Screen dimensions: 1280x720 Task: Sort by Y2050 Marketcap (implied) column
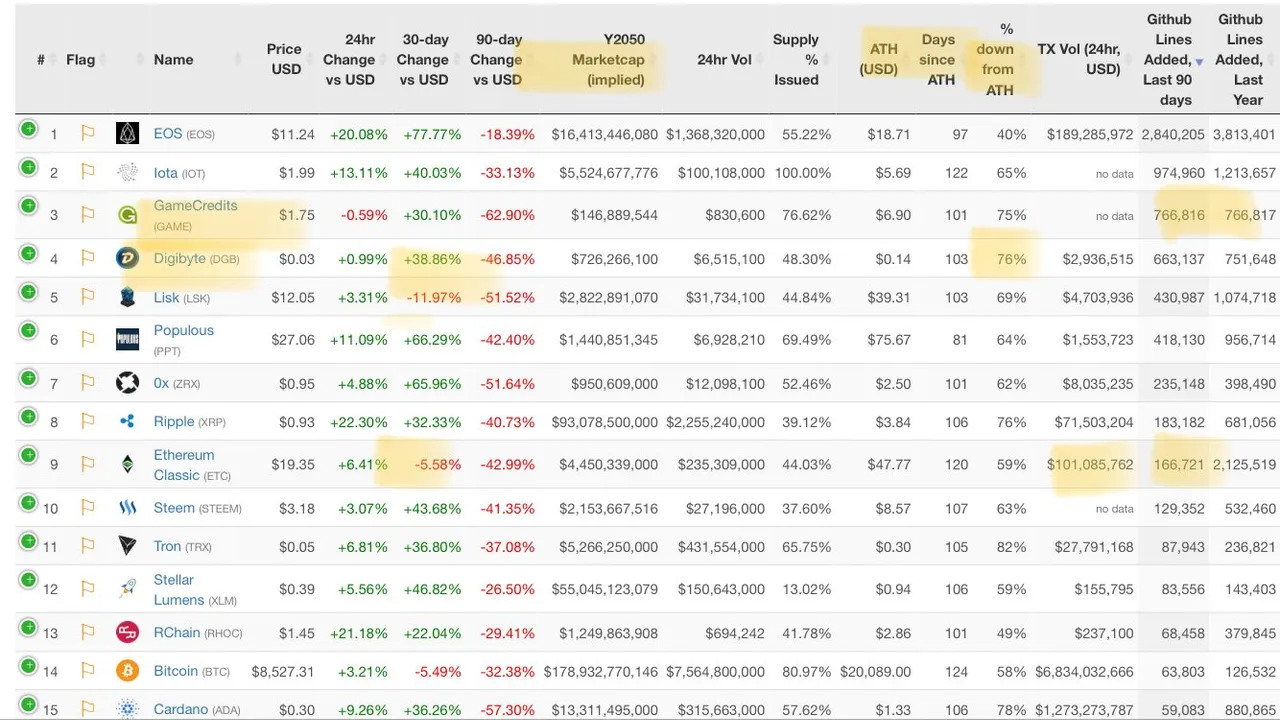point(608,59)
